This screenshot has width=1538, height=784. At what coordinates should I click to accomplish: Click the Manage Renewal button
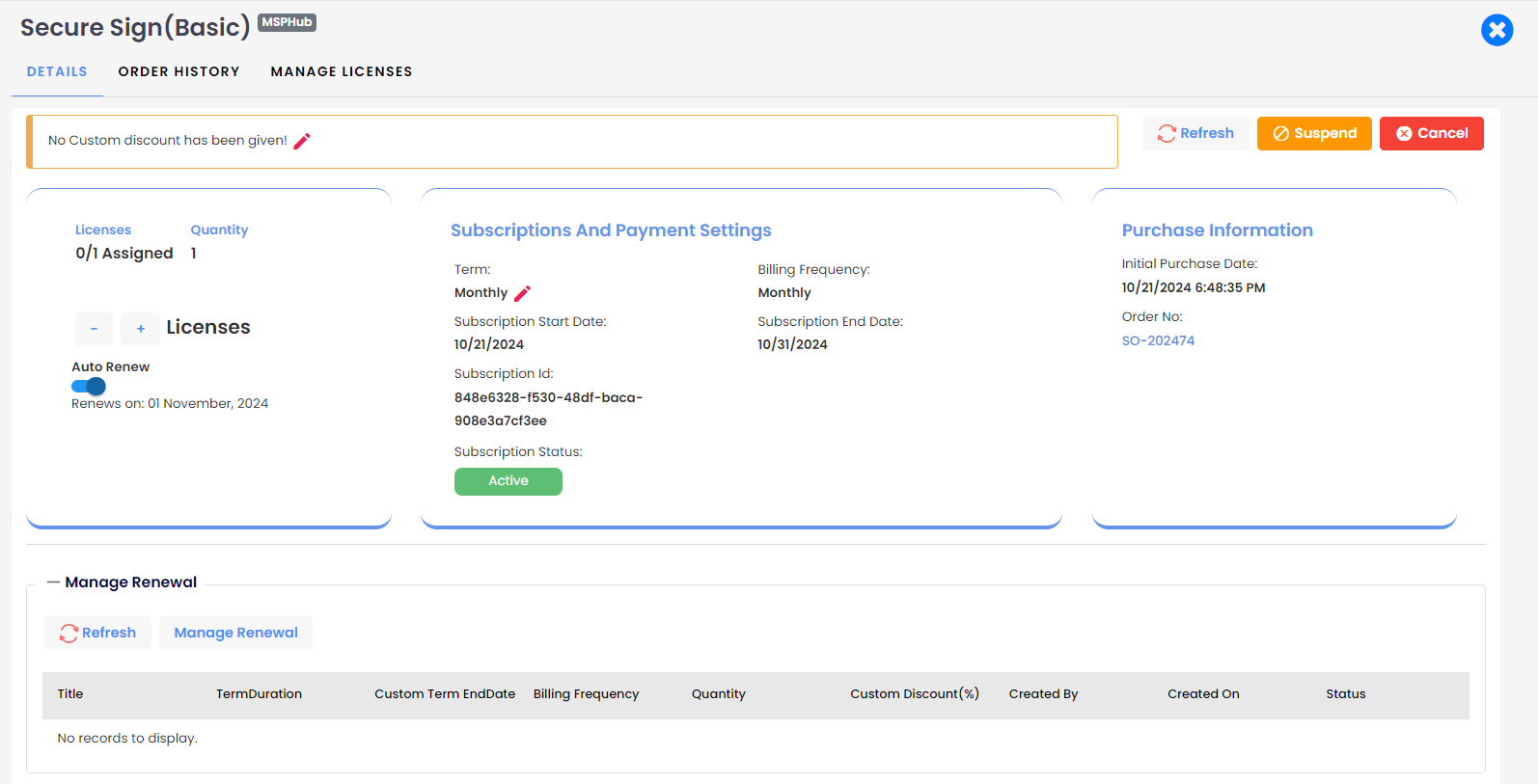pos(235,633)
